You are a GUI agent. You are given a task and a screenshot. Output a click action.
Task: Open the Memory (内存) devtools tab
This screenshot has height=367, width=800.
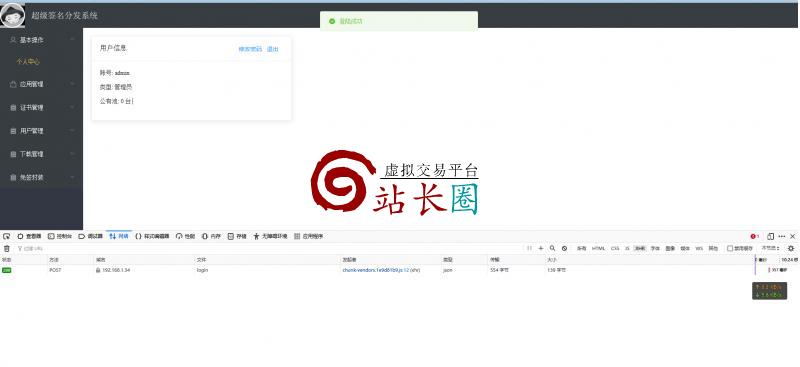[x=211, y=236]
